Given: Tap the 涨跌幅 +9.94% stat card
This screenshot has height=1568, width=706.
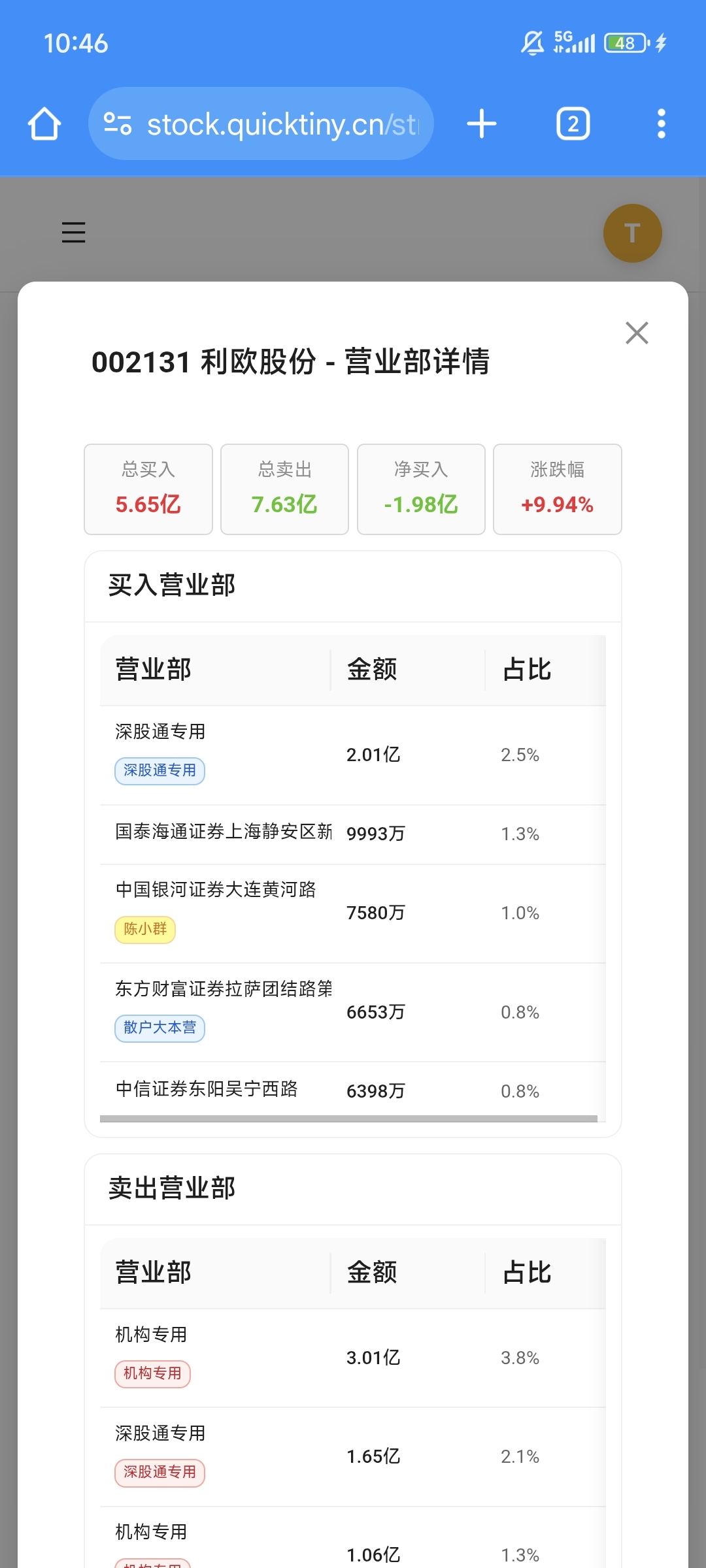Looking at the screenshot, I should tap(557, 489).
